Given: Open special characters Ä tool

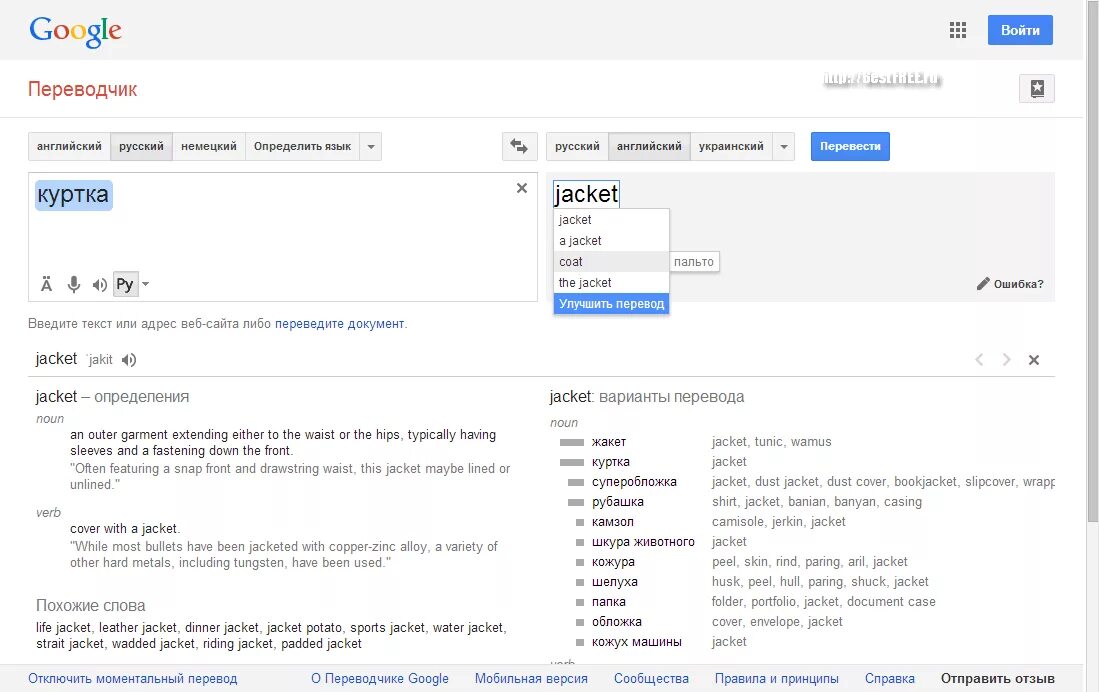Looking at the screenshot, I should click(46, 284).
